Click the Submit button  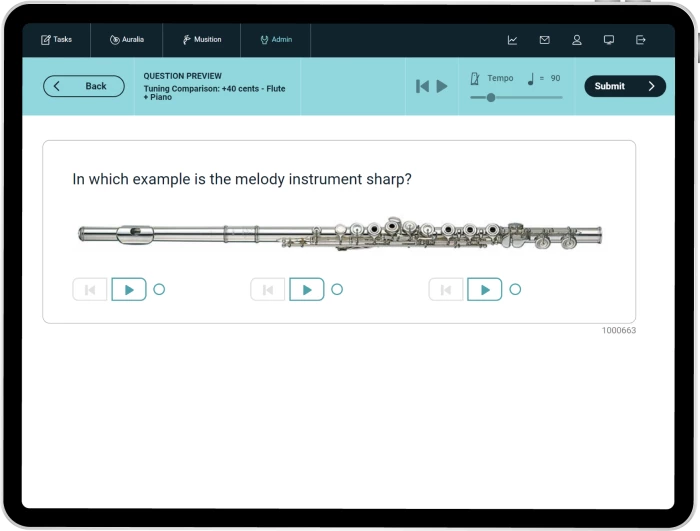pos(624,86)
